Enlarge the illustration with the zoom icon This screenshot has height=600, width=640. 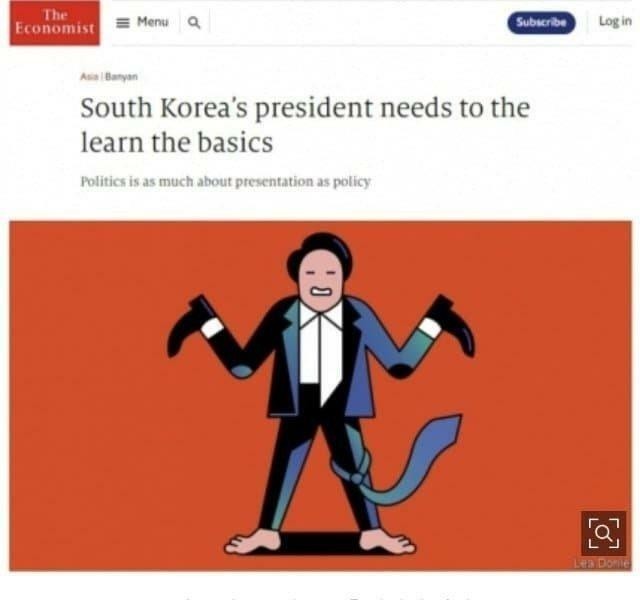click(604, 533)
